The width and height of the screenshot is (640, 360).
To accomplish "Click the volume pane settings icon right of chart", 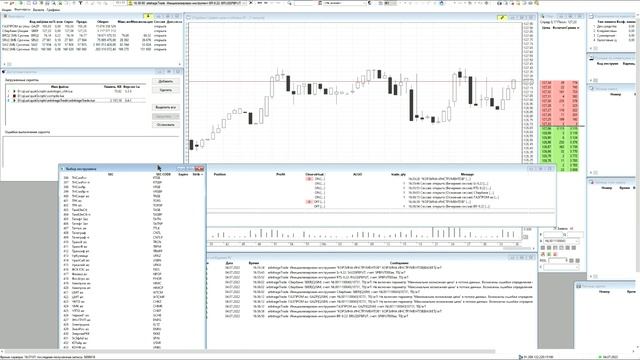I will click(526, 237).
